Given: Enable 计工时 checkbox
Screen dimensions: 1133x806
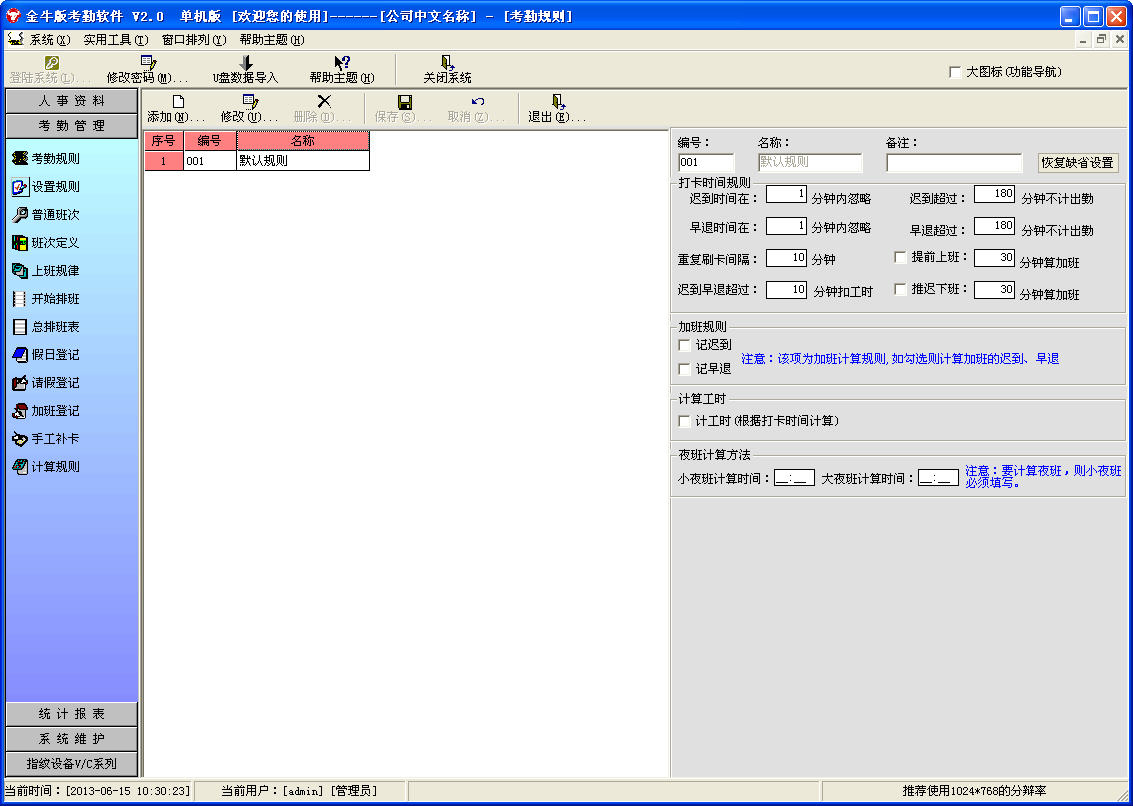Looking at the screenshot, I should coord(684,421).
